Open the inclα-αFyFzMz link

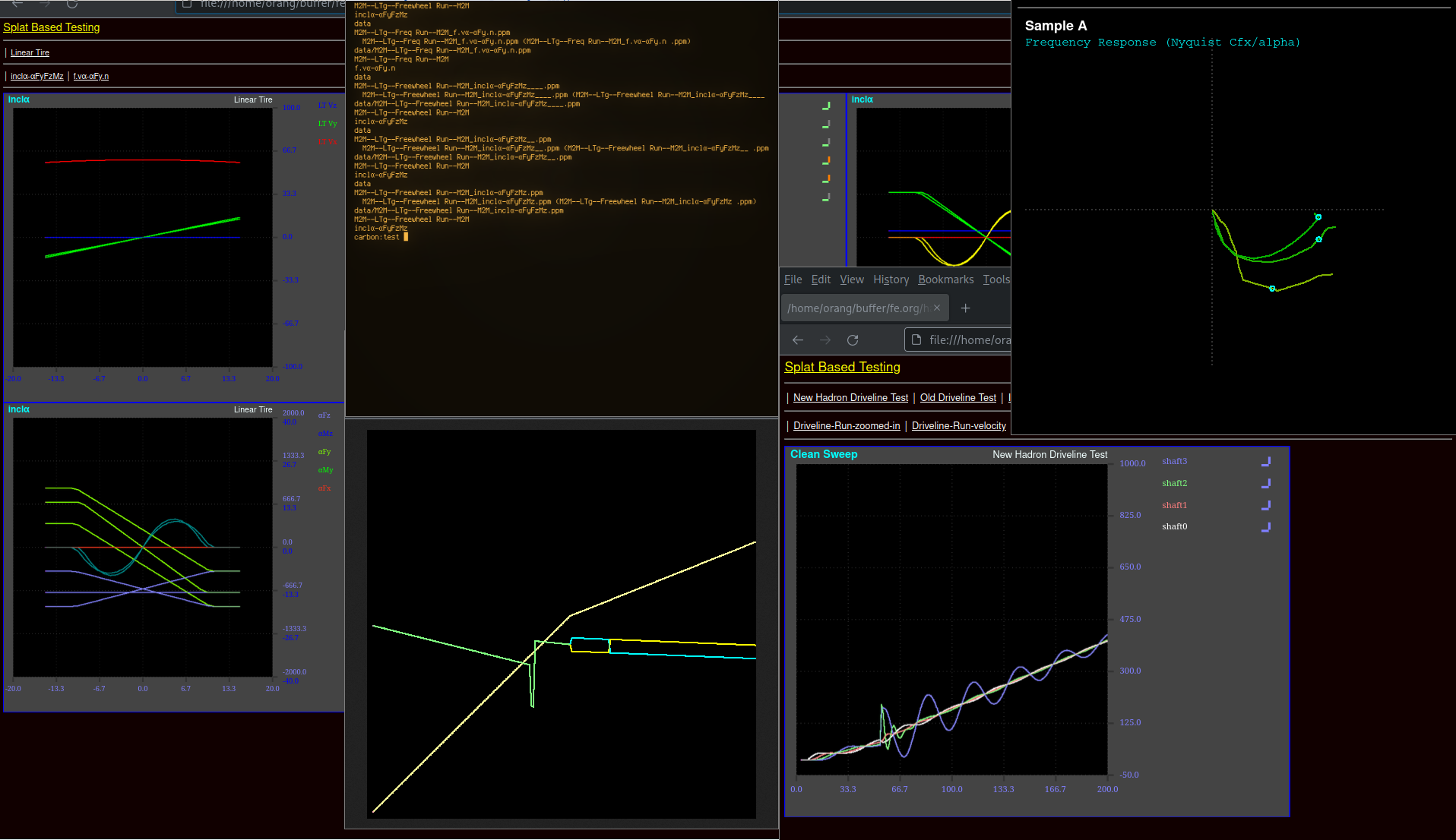click(x=37, y=77)
